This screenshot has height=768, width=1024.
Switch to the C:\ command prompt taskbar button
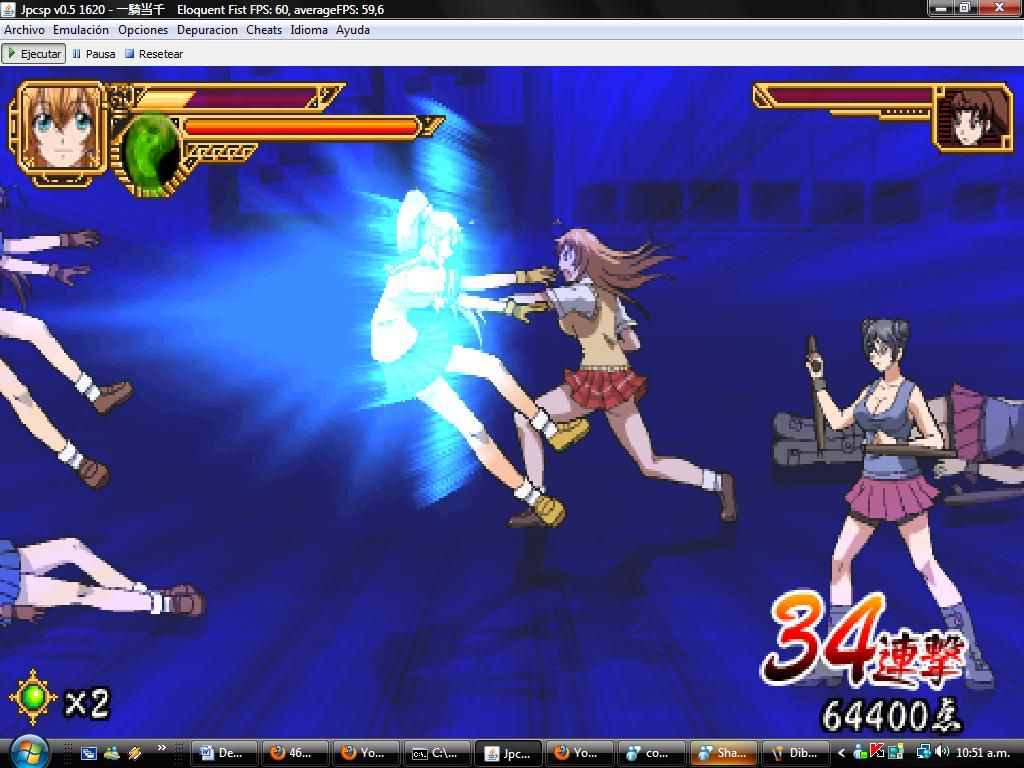pyautogui.click(x=437, y=753)
